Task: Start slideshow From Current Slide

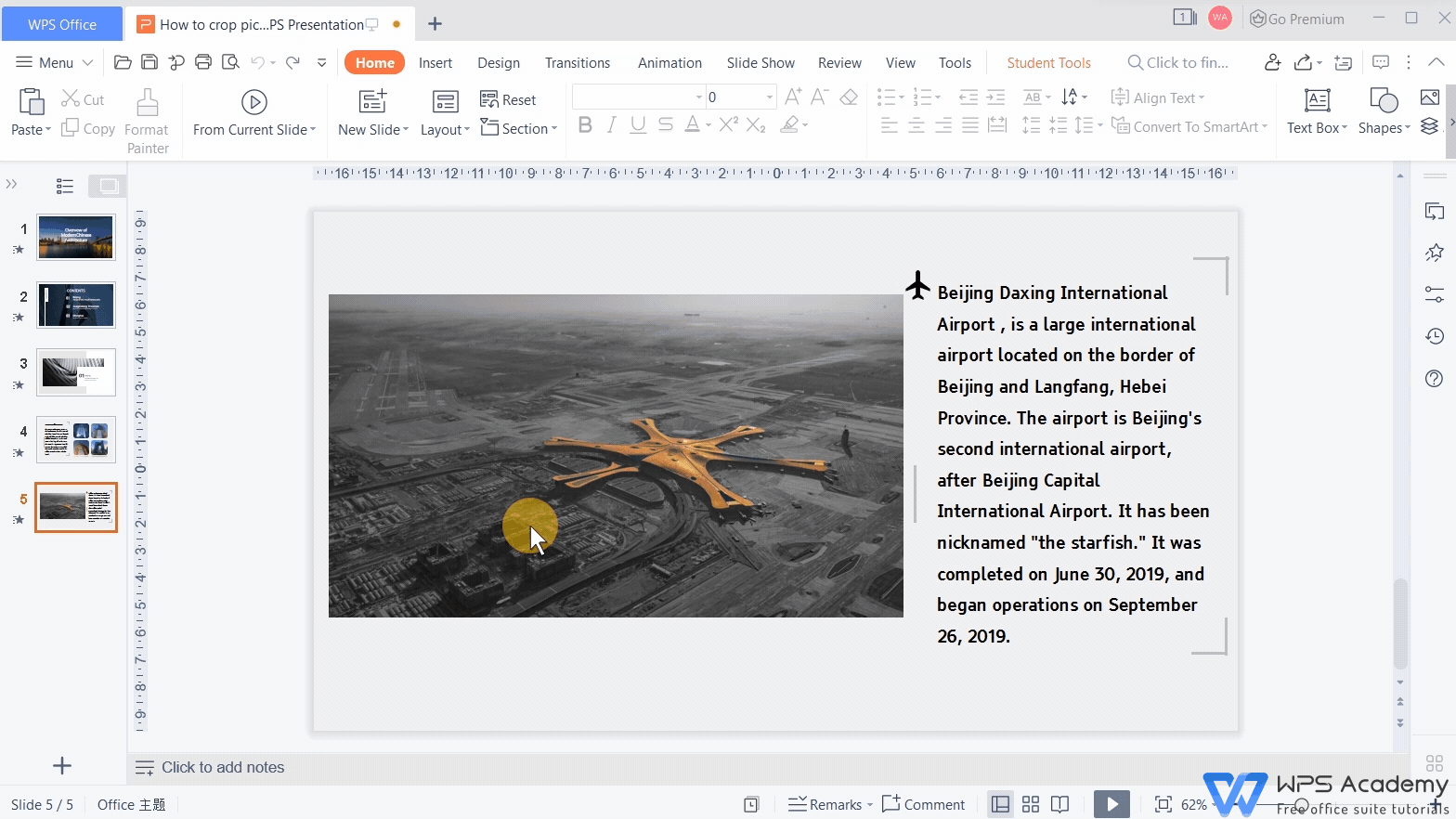Action: [x=253, y=113]
